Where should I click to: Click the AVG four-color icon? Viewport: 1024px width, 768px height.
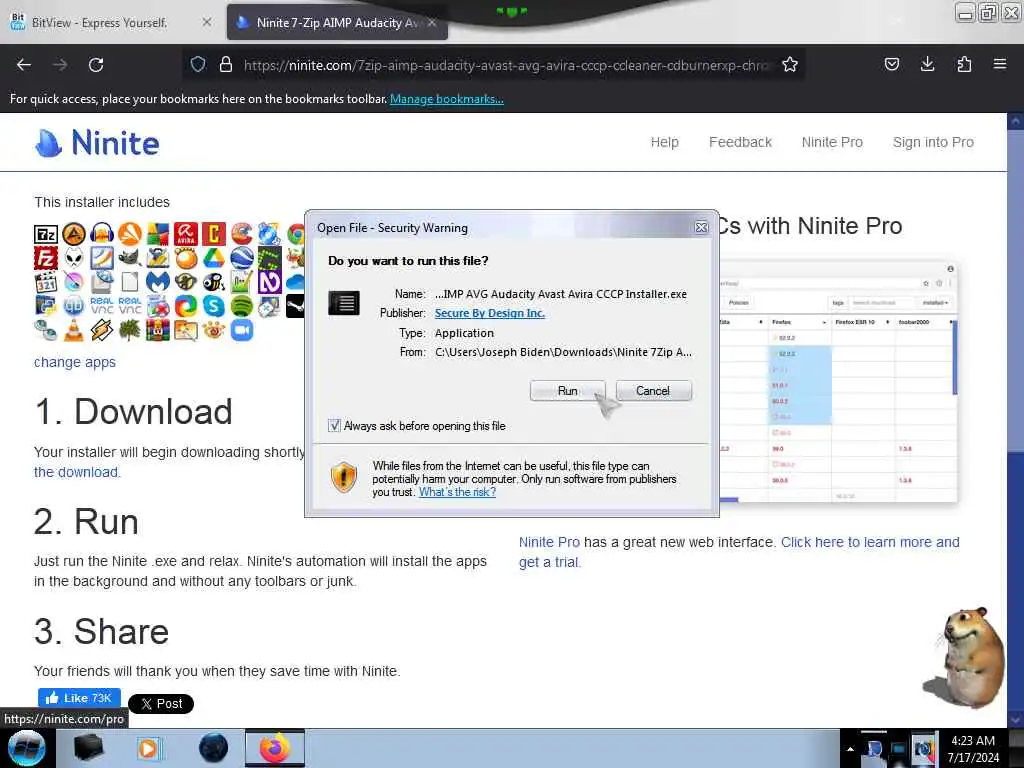(x=157, y=234)
